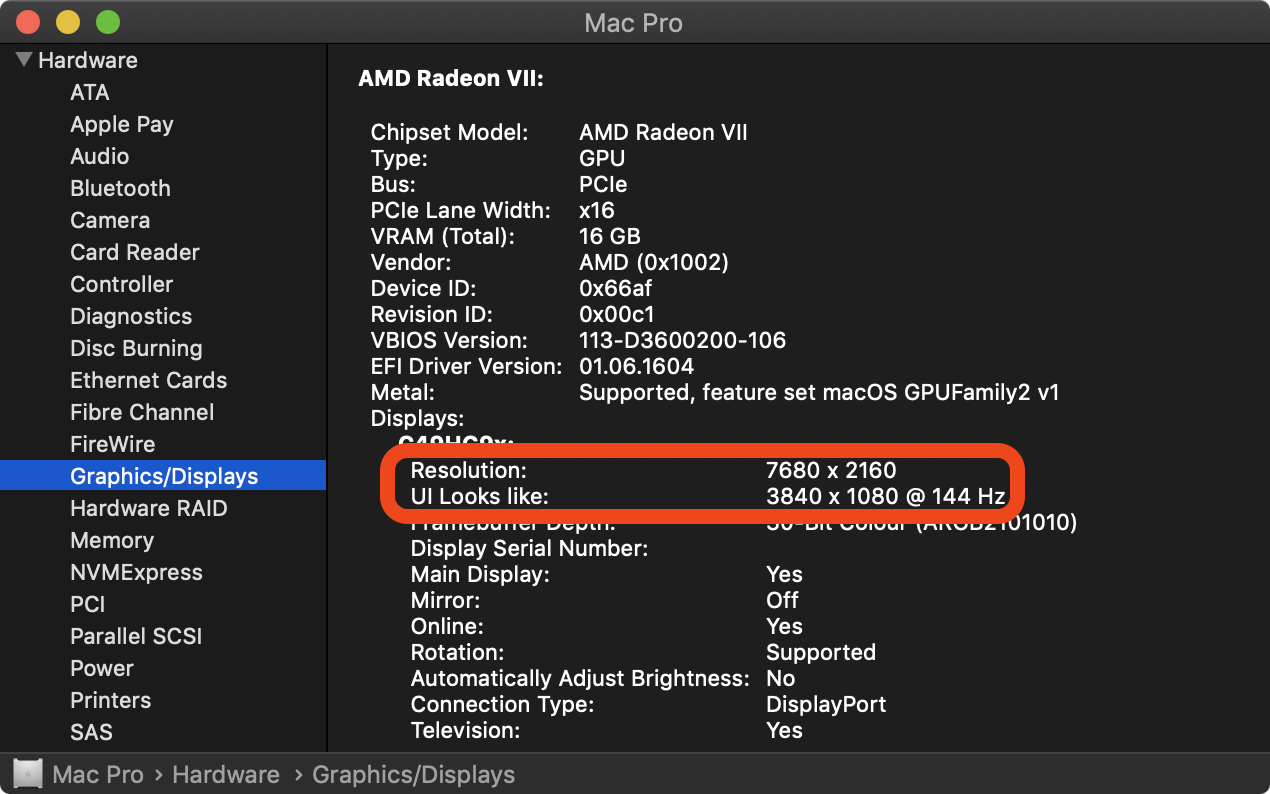The image size is (1270, 794).
Task: Click the Vendor value AMD (0x1002)
Action: (654, 262)
